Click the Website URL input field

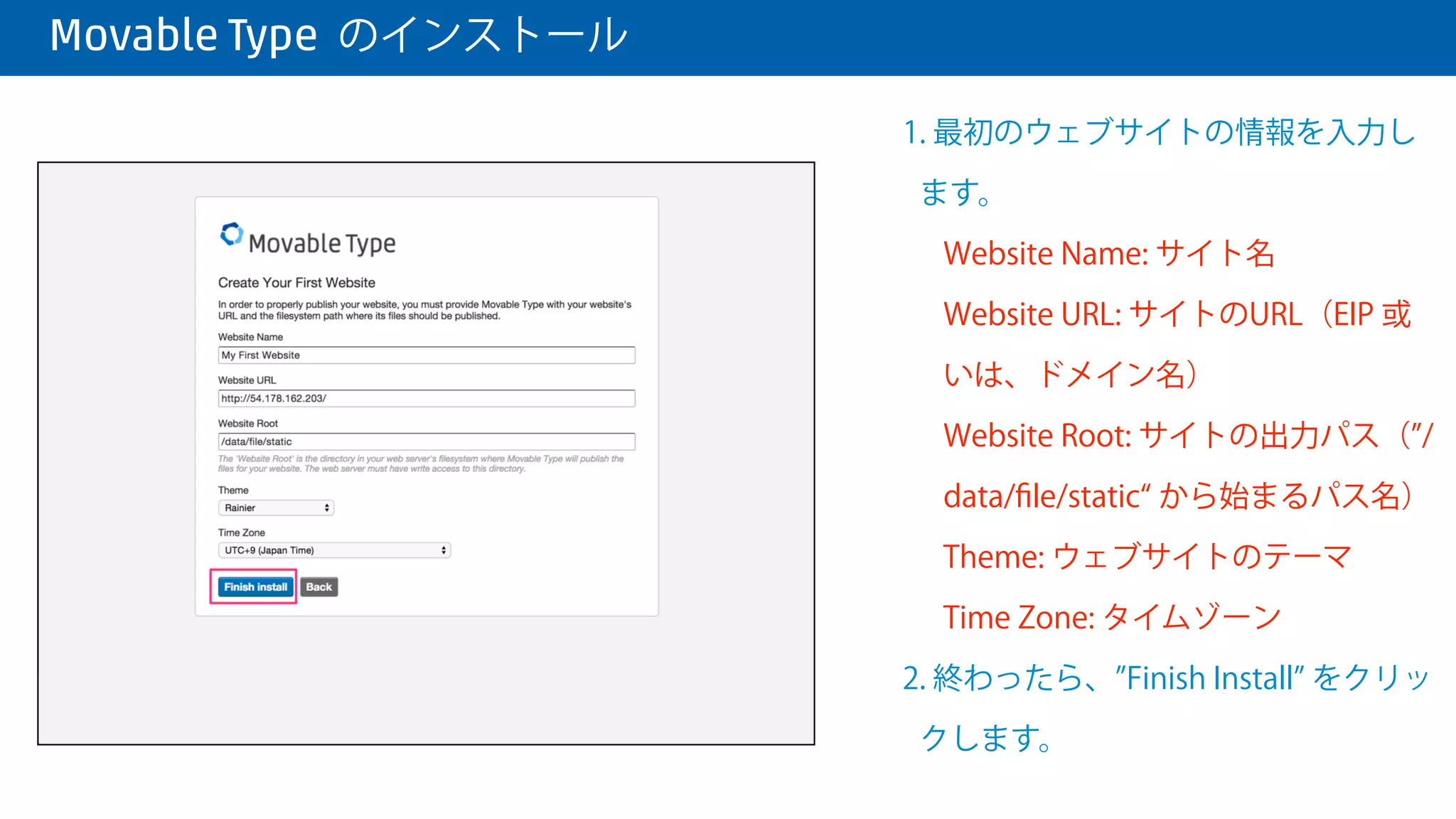tap(427, 398)
